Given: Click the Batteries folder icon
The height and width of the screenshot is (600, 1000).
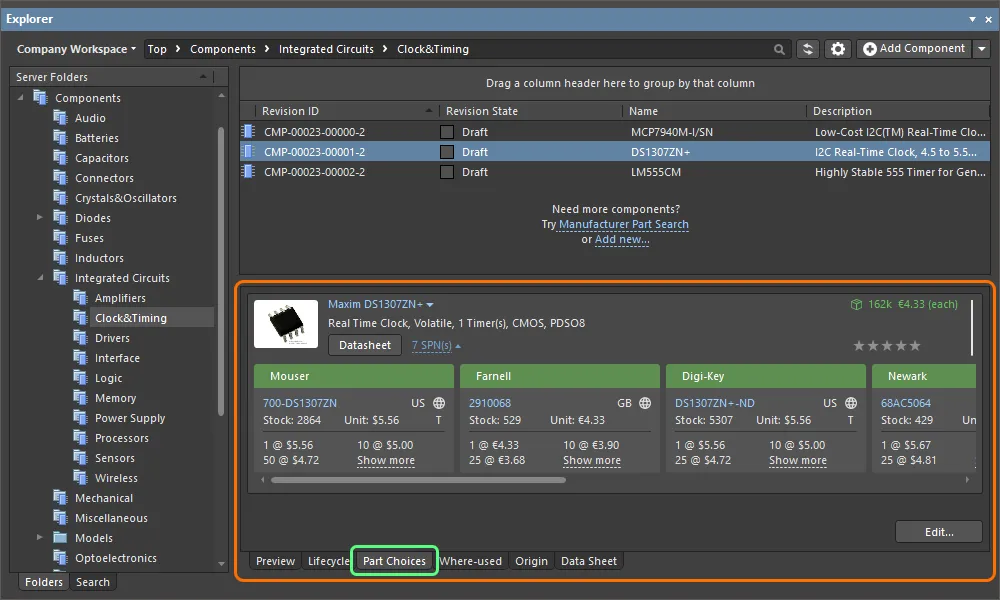Looking at the screenshot, I should [60, 138].
